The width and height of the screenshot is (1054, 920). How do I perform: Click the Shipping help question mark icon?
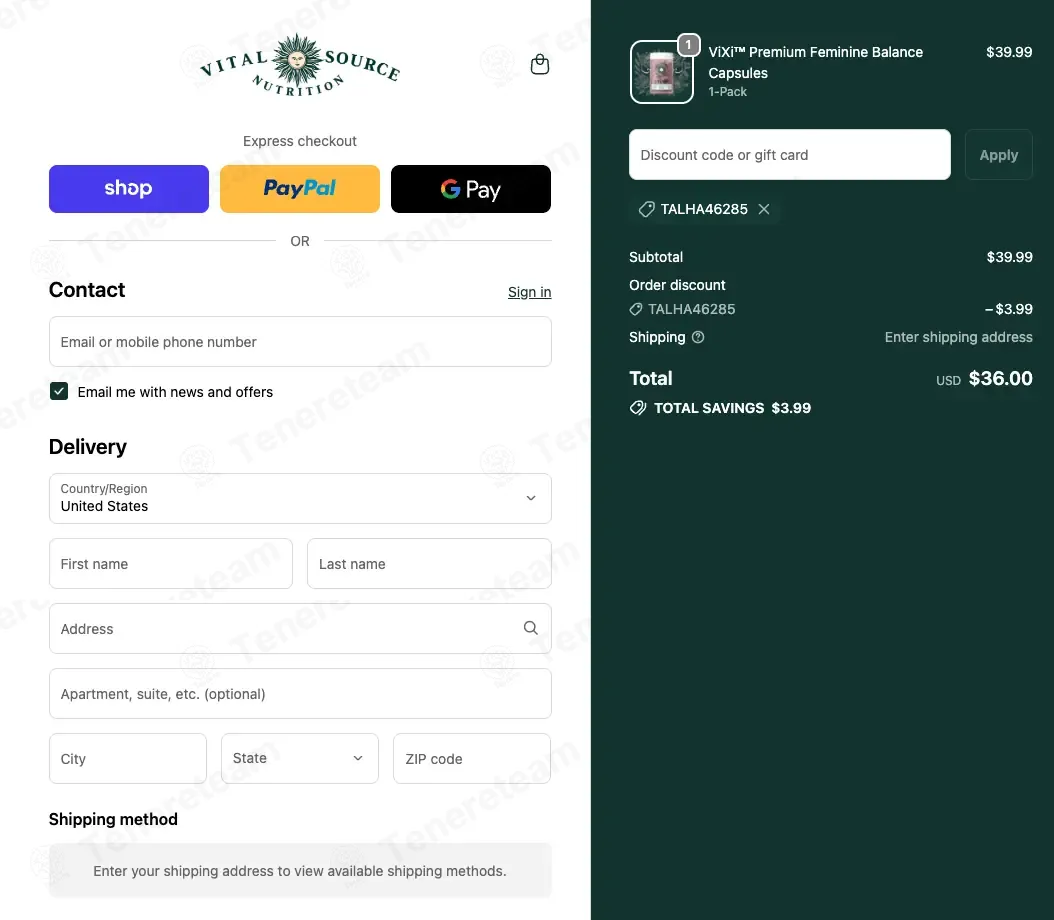tap(698, 337)
